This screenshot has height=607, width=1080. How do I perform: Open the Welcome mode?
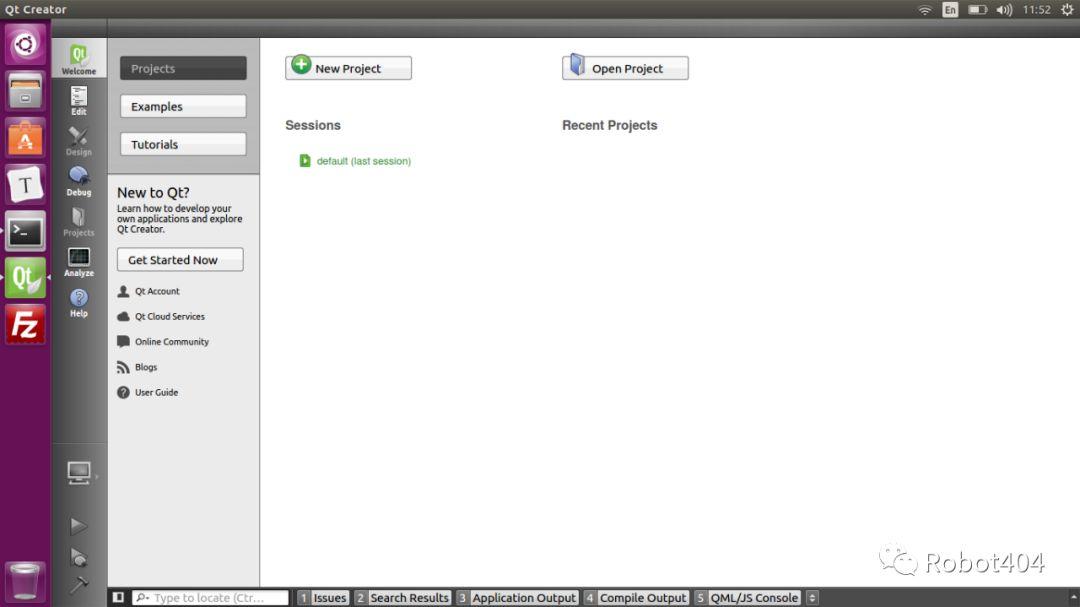coord(79,59)
